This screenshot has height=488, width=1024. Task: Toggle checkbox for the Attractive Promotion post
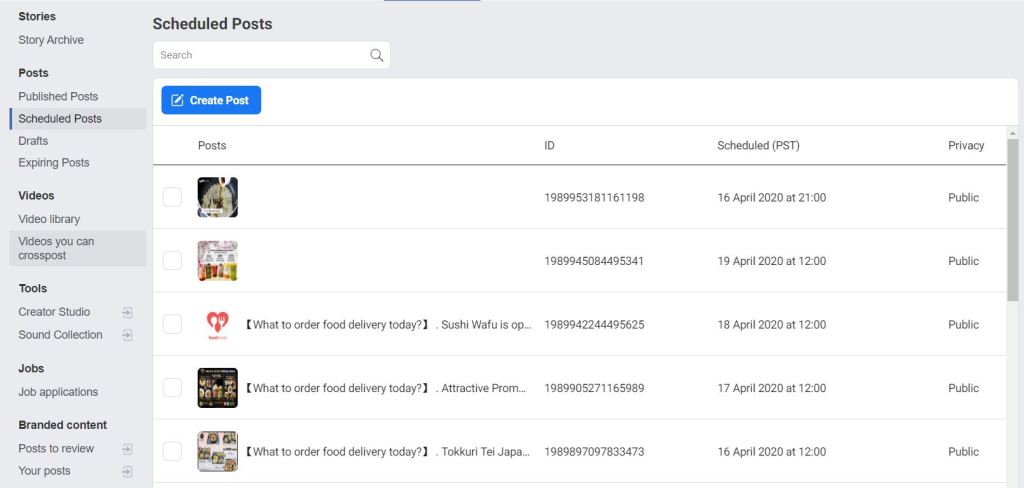[172, 388]
